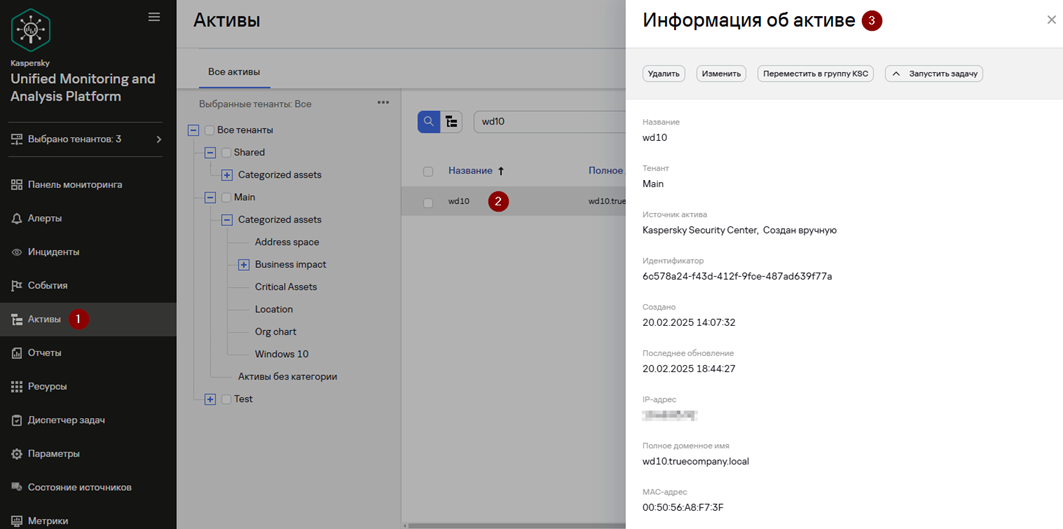Click the Удалить button
Viewport: 1063px width, 529px height.
[x=664, y=73]
